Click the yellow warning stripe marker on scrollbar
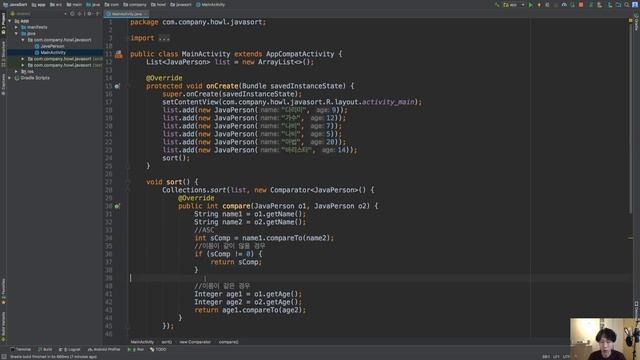640x360 pixels. [x=631, y=238]
